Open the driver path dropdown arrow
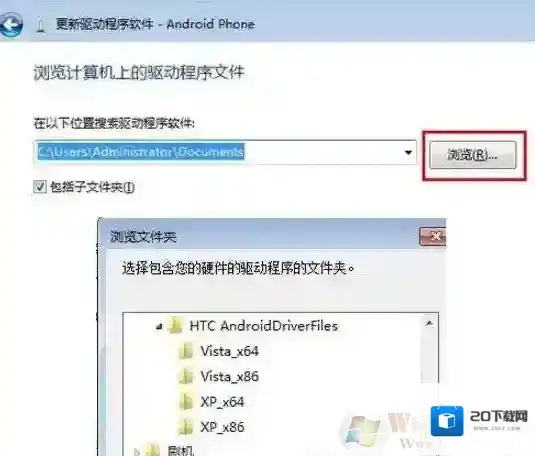The image size is (535, 456). 408,152
